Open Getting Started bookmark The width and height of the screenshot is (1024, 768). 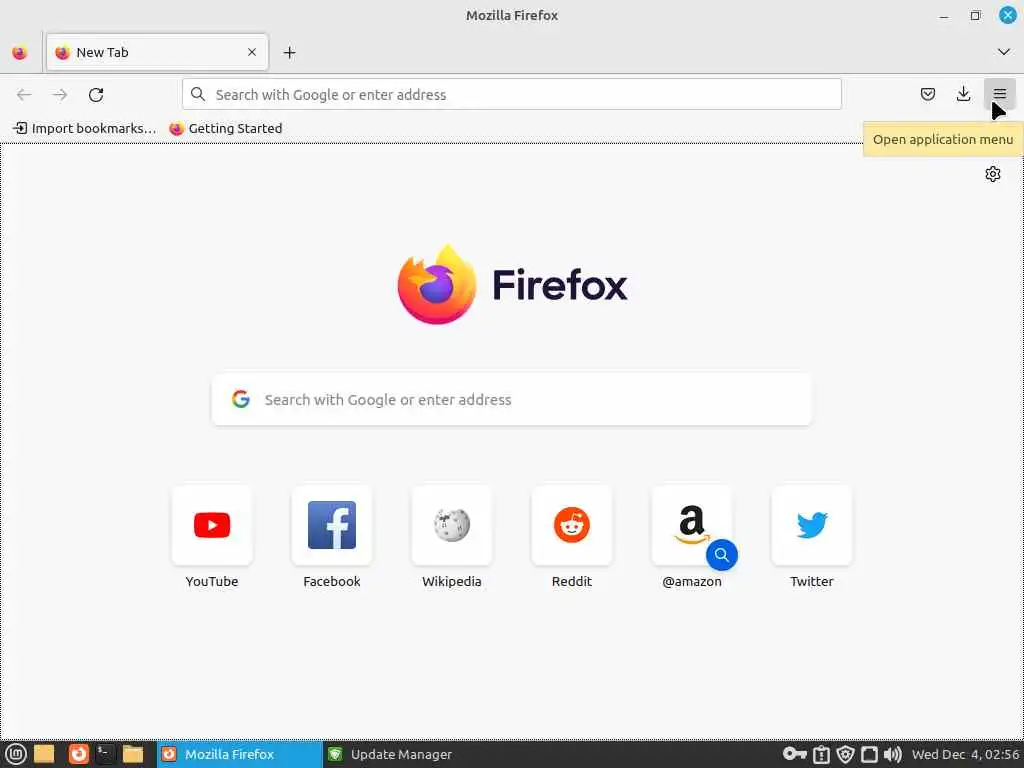(226, 129)
